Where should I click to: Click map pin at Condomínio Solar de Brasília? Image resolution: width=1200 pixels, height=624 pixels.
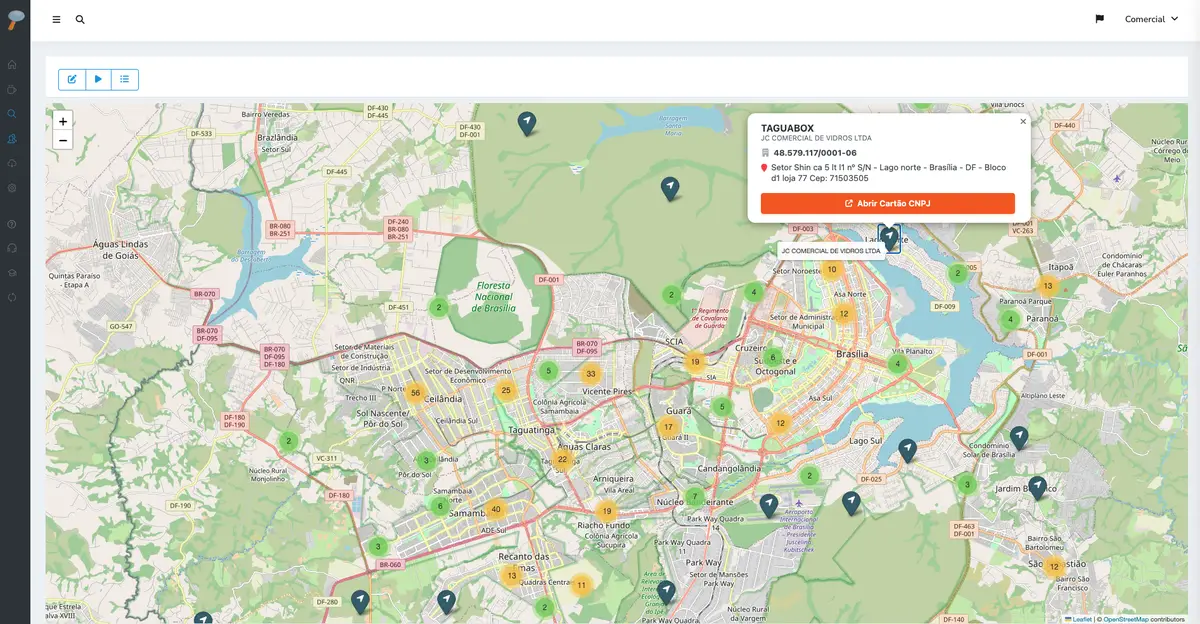(1018, 437)
